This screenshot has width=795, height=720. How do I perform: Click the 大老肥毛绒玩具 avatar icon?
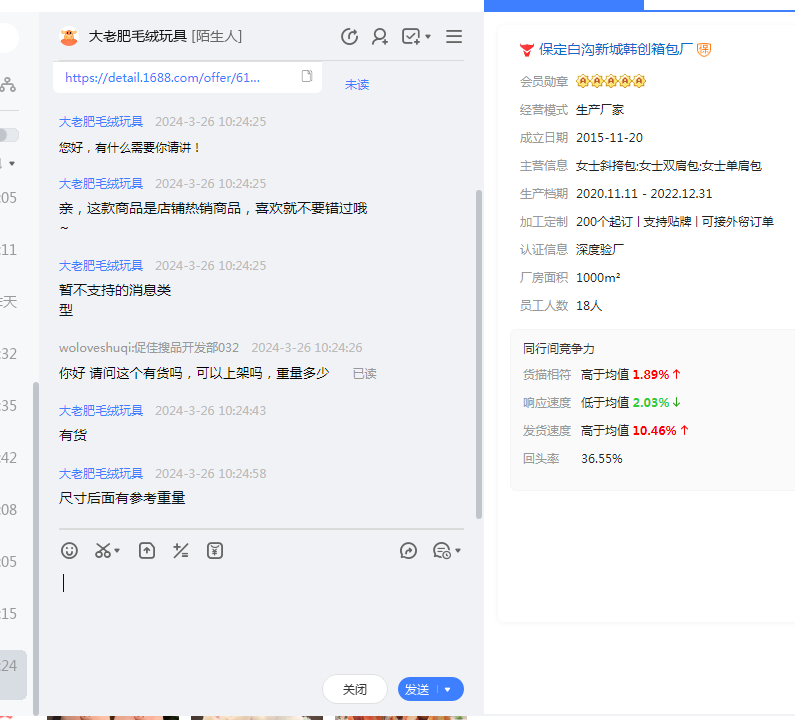click(x=69, y=37)
